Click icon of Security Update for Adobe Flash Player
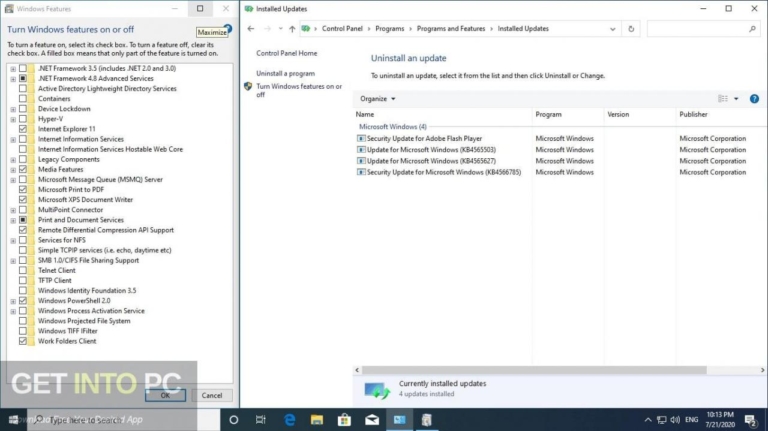The width and height of the screenshot is (768, 431). [x=361, y=139]
